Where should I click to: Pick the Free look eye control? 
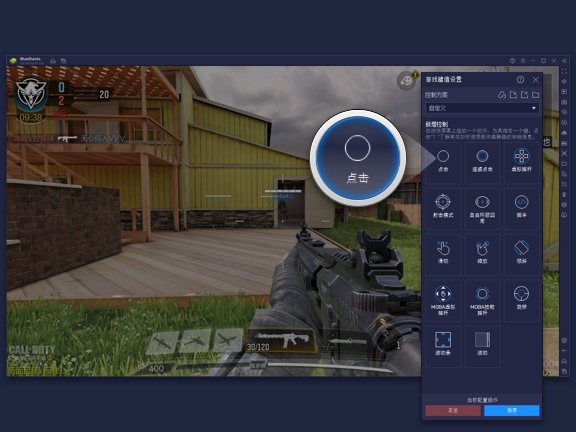482,208
